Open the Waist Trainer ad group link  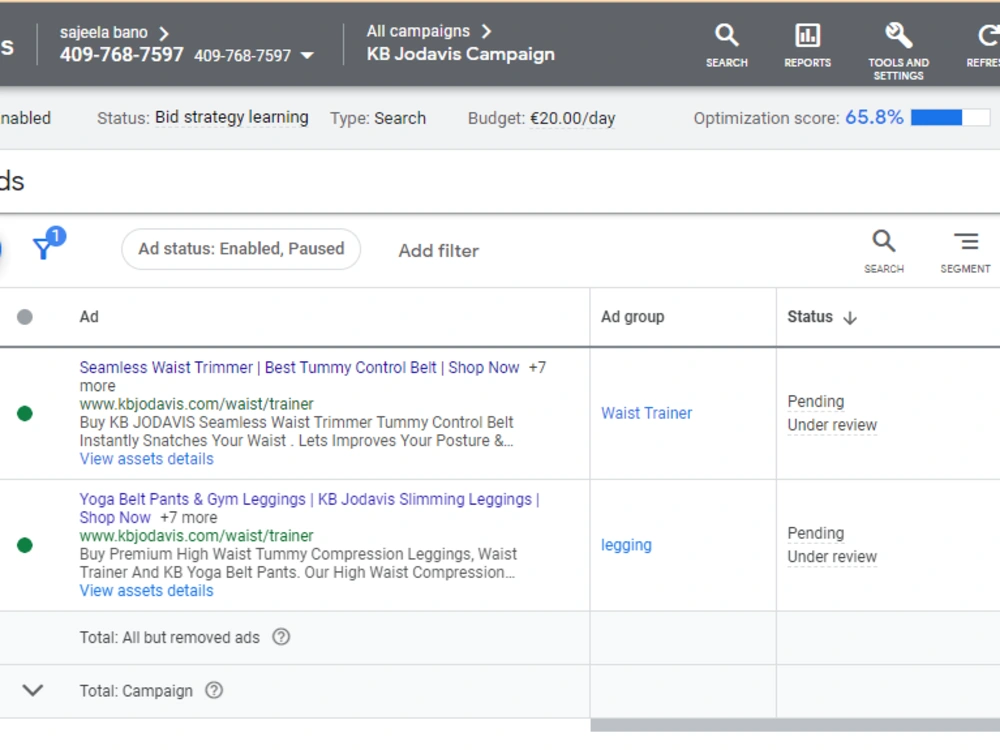[646, 413]
